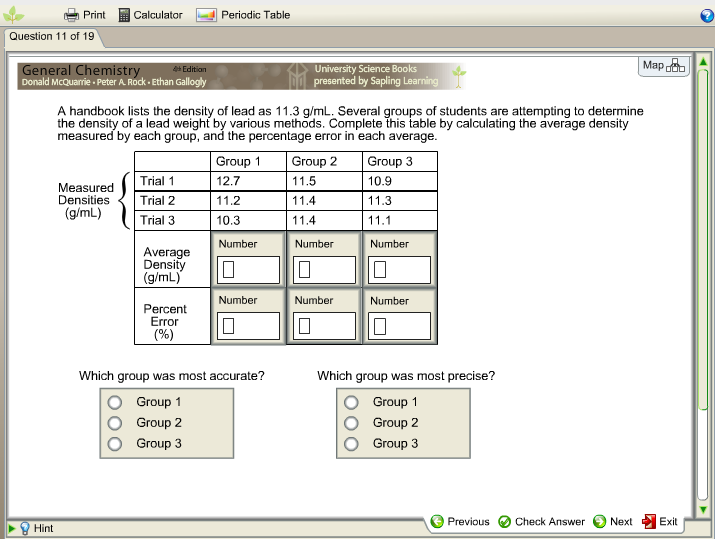Click the Trial 1 row label

[157, 181]
